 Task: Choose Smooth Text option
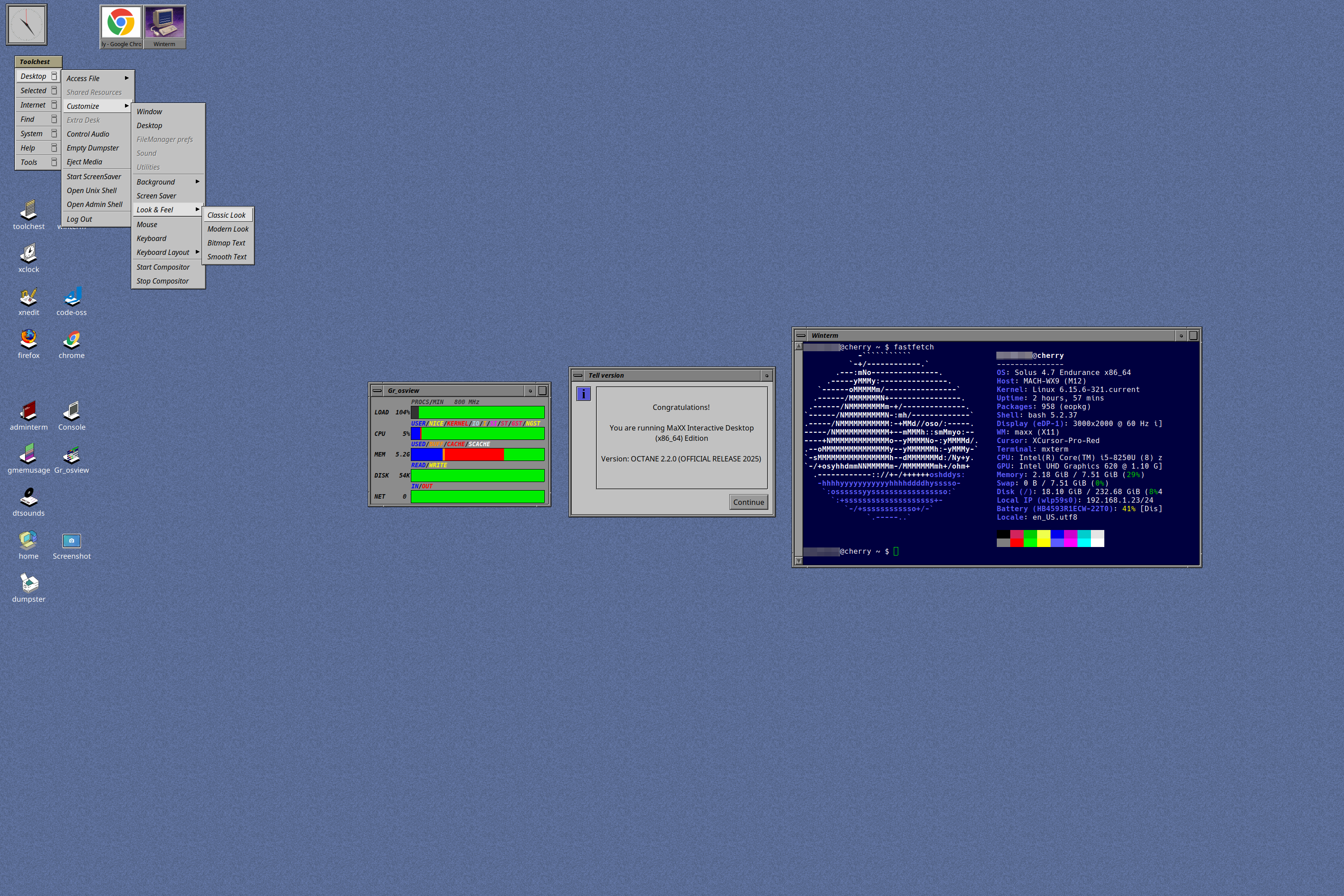click(x=228, y=257)
